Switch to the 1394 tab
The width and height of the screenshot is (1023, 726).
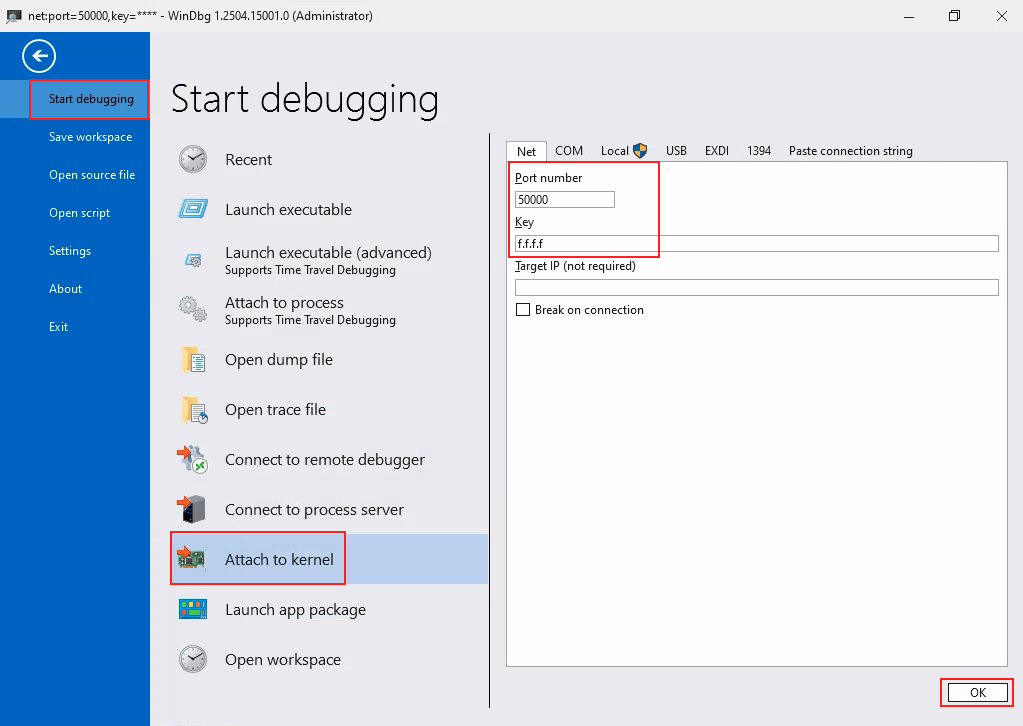759,151
